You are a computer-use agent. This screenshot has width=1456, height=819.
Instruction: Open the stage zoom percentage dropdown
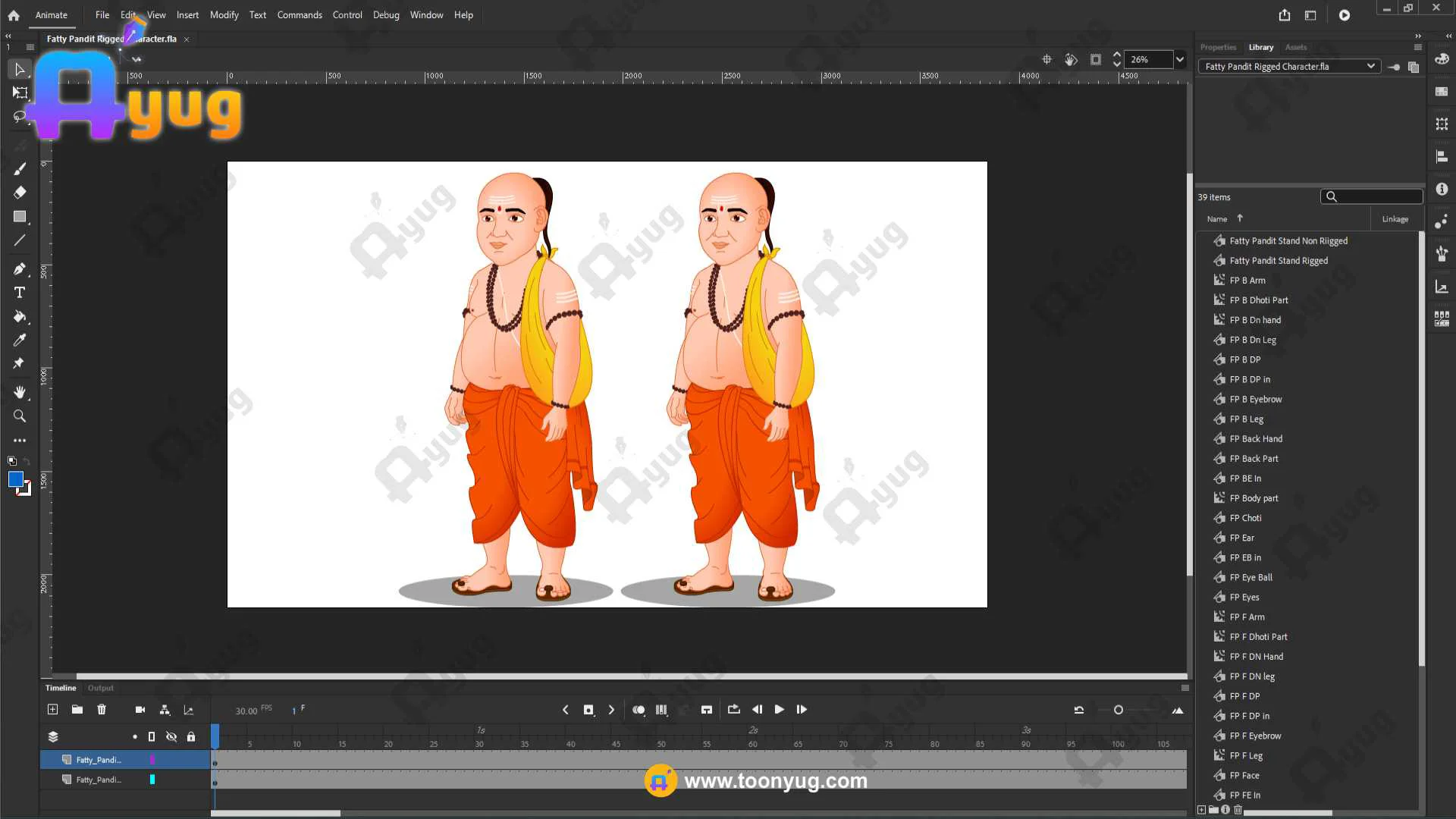[x=1180, y=59]
